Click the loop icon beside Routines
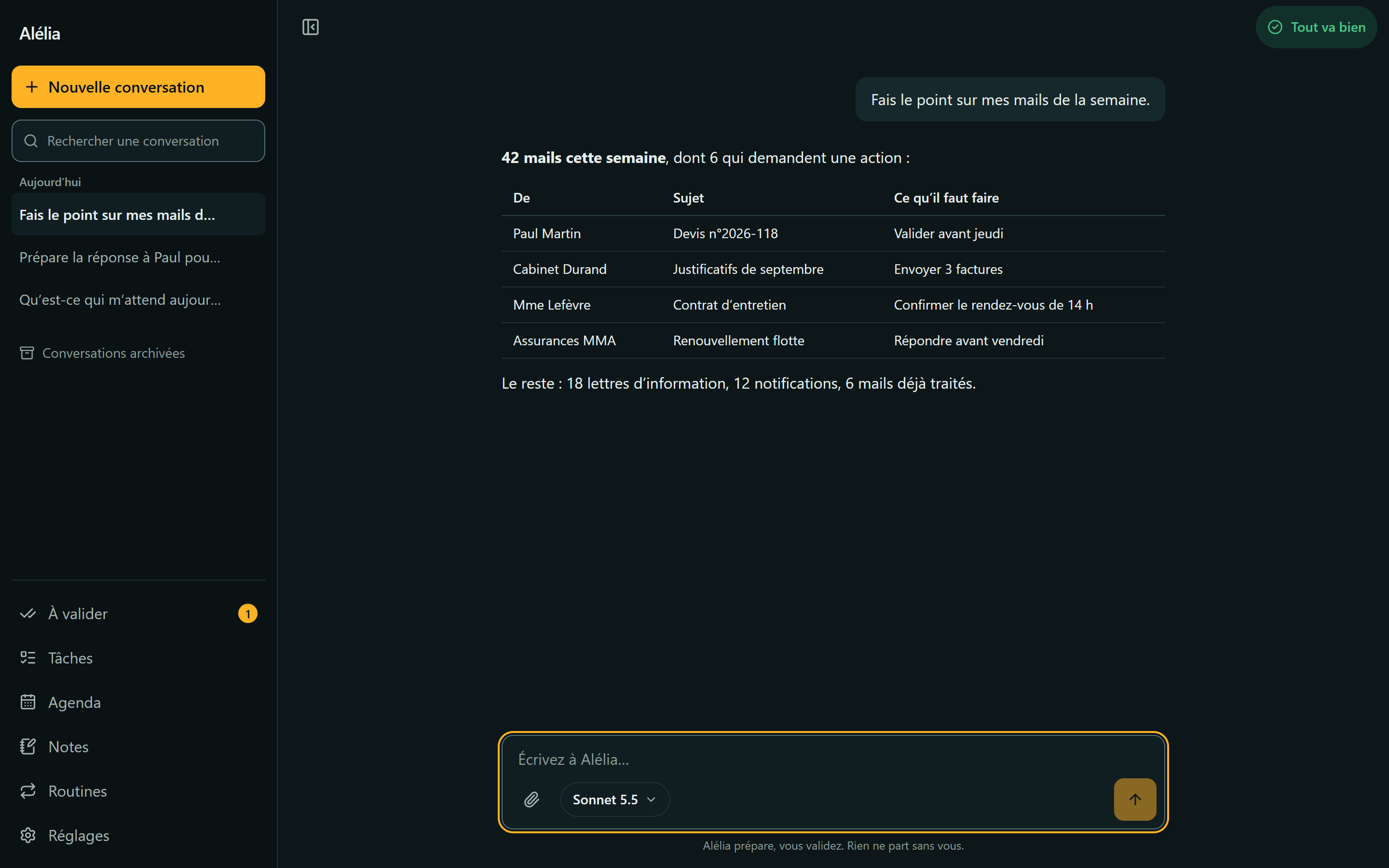The image size is (1389, 868). click(x=28, y=791)
